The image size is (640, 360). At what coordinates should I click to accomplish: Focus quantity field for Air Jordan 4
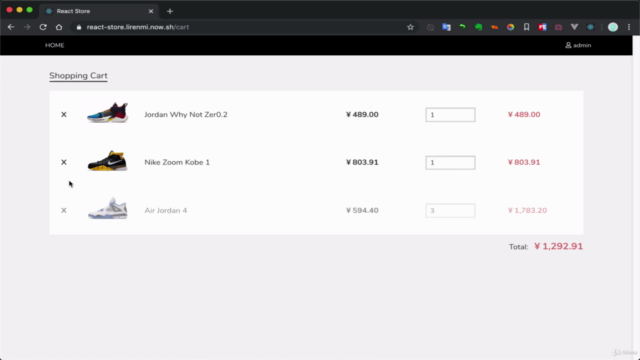coord(450,211)
